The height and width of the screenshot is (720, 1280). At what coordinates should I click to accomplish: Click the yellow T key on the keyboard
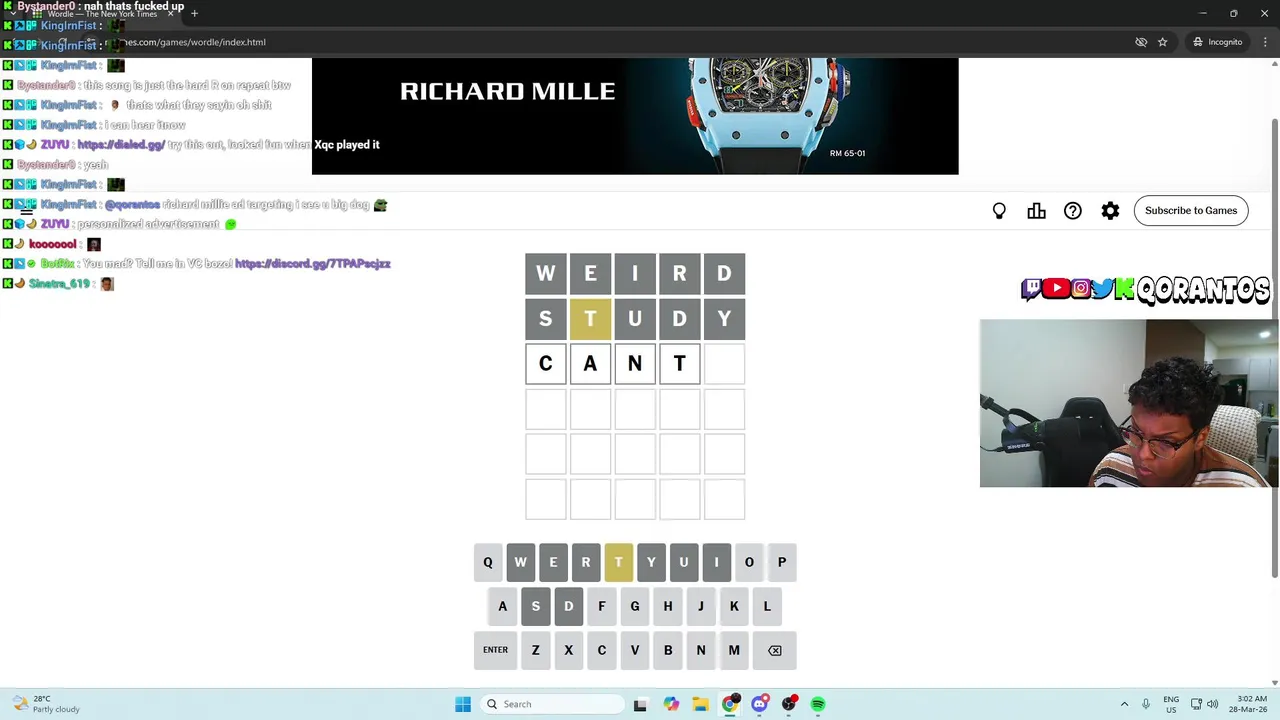pyautogui.click(x=618, y=562)
